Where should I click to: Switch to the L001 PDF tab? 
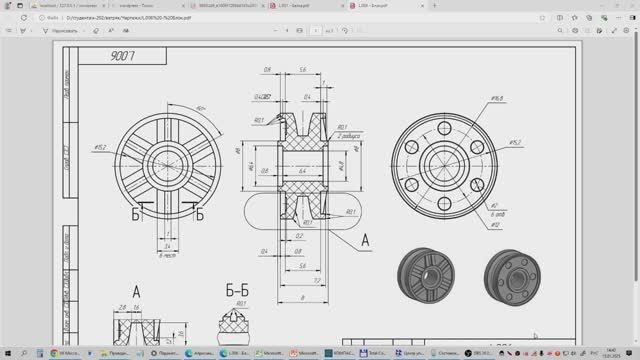(307, 6)
